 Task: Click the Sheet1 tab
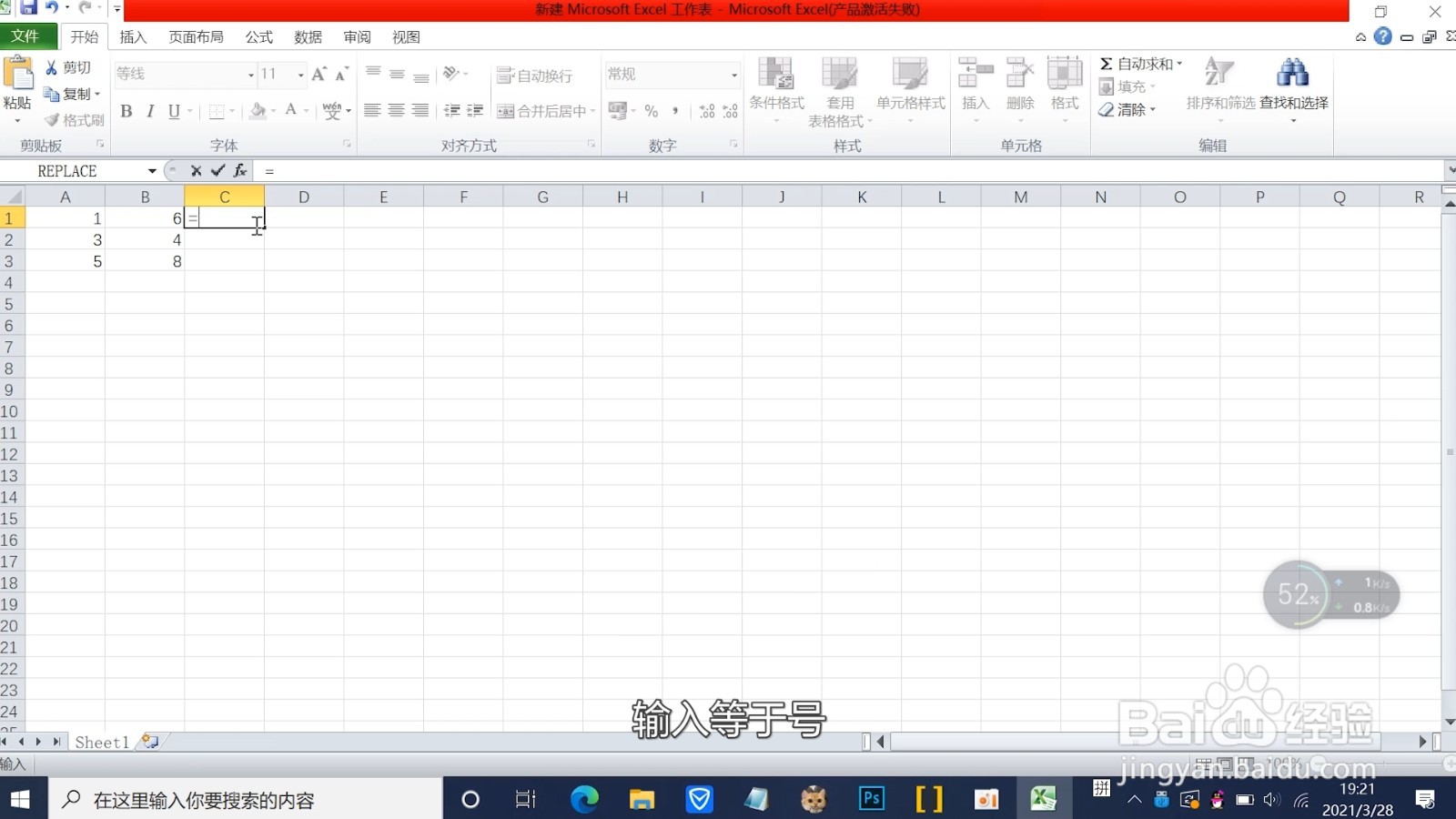pos(102,743)
